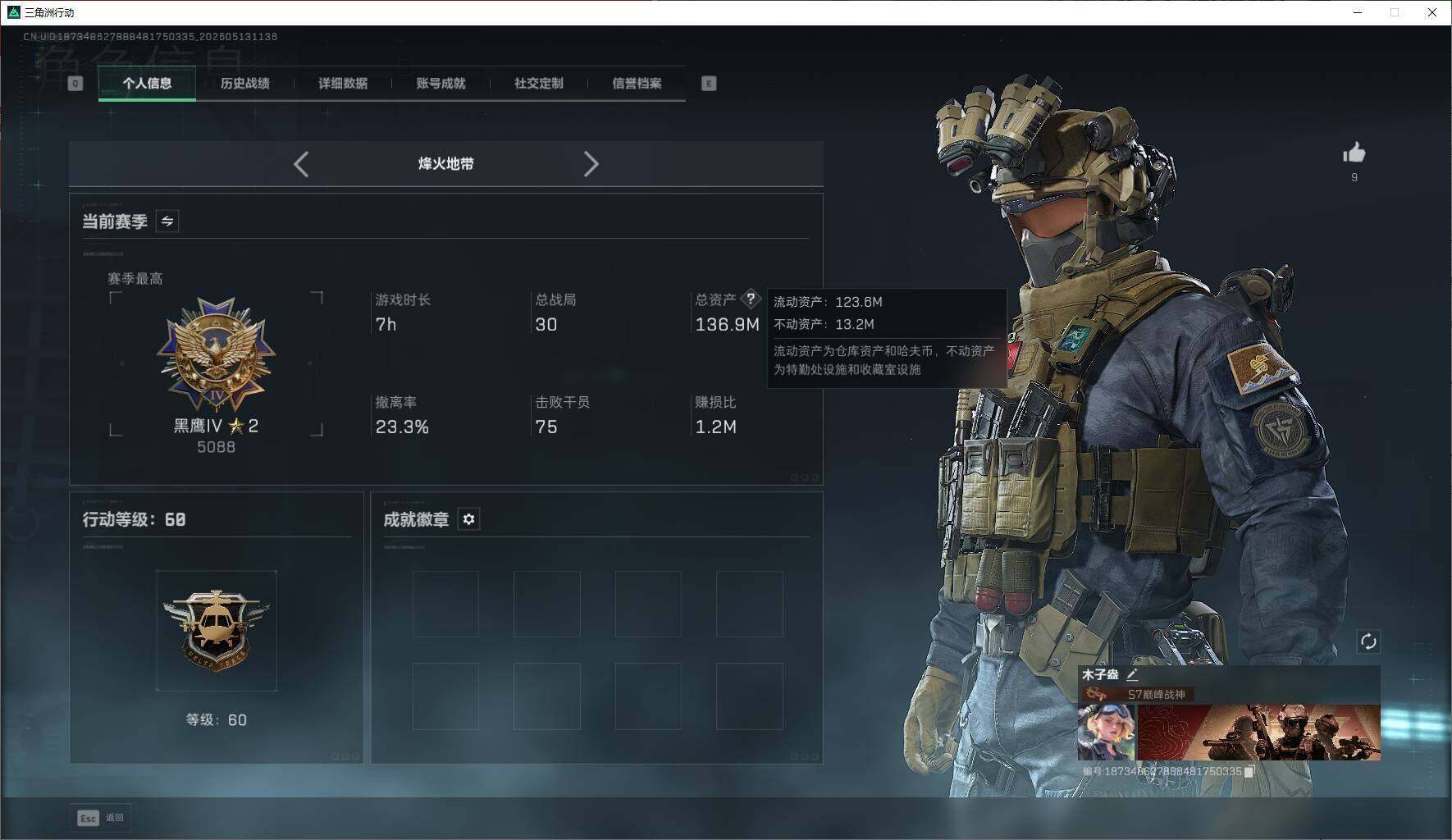The width and height of the screenshot is (1452, 840).
Task: Copy the player ID number icon
Action: (x=1249, y=771)
